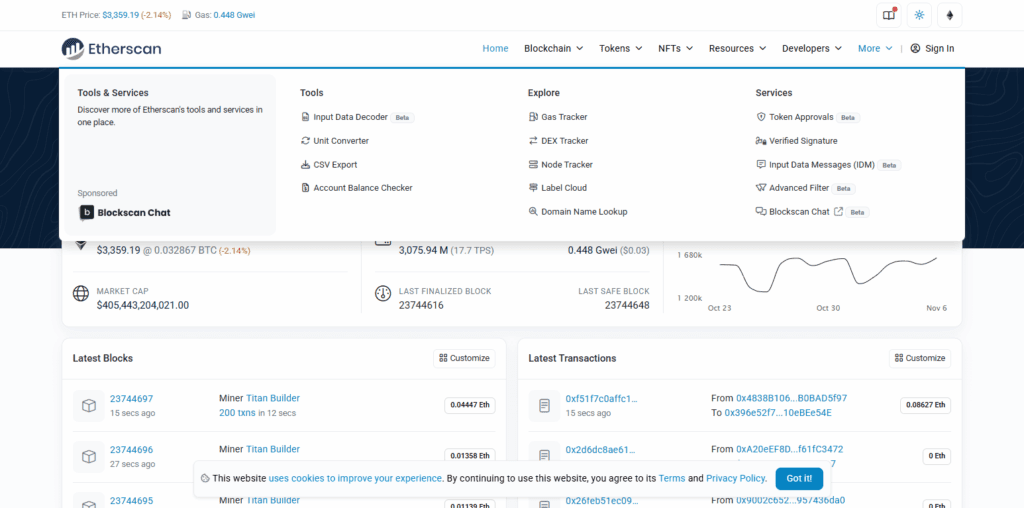
Task: Click the Blockscan Chat bubbles icon in Services
Action: point(761,212)
